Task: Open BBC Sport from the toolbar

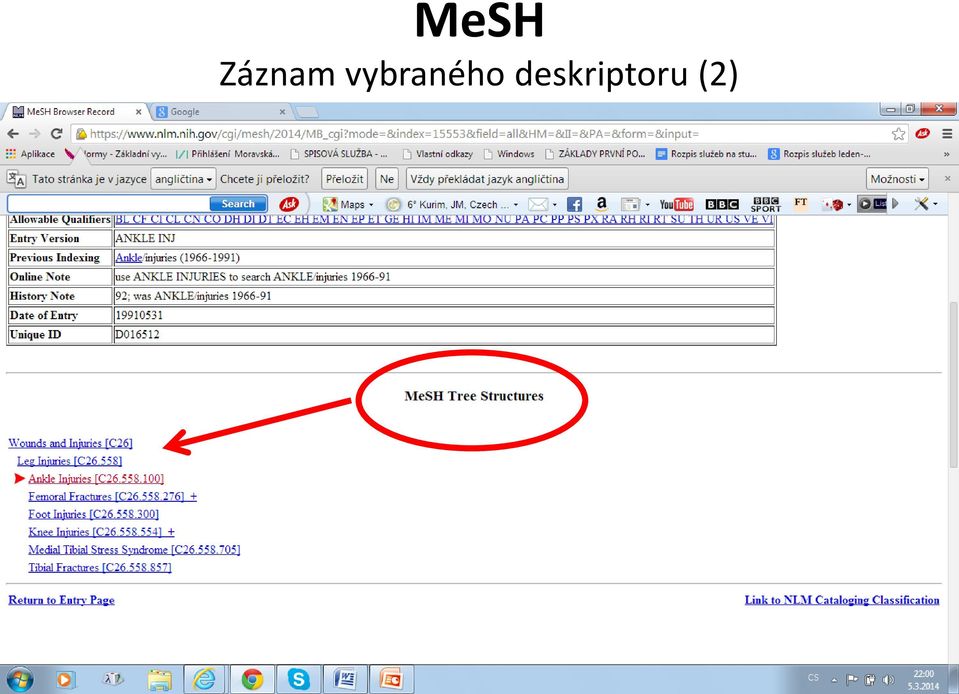Action: click(766, 204)
